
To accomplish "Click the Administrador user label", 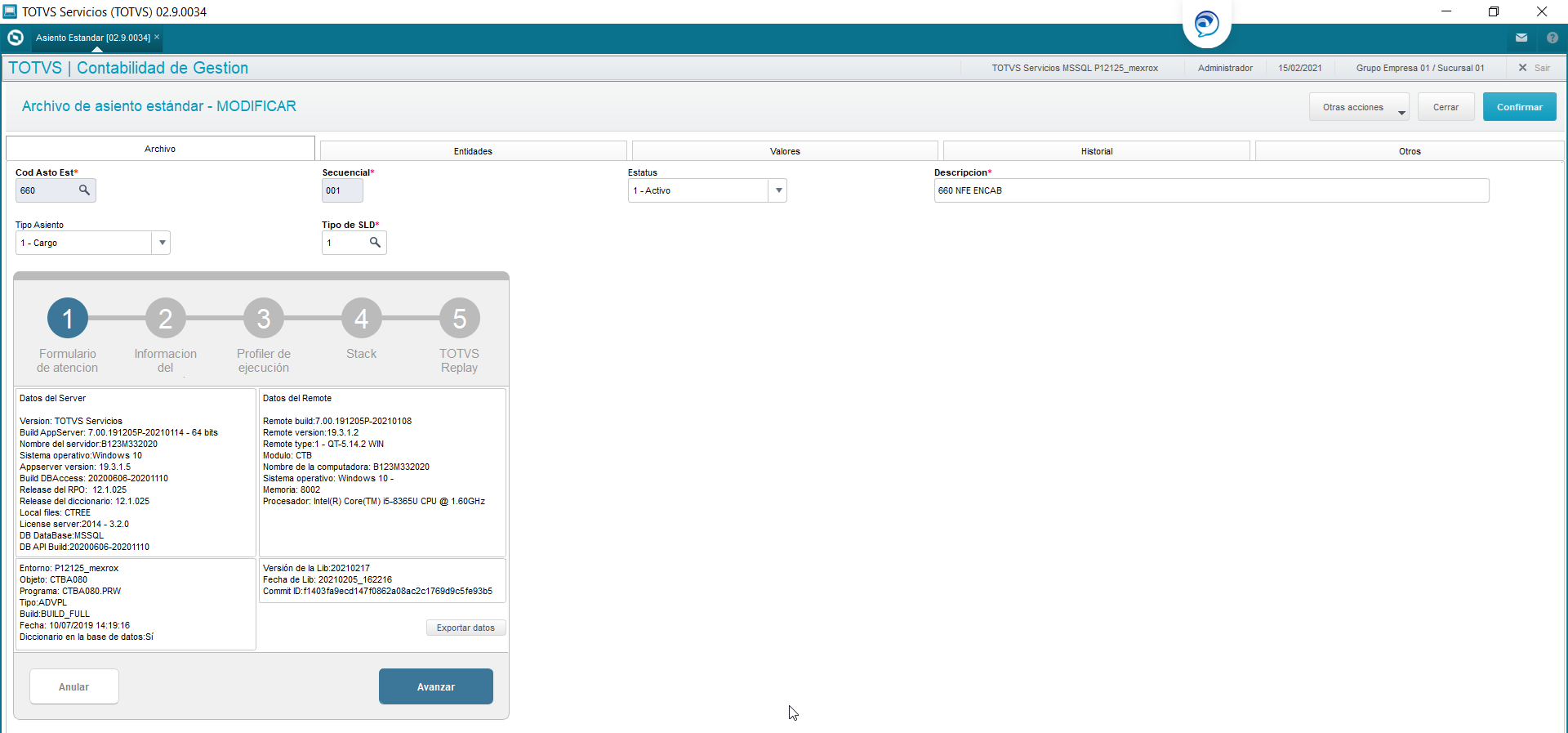I will tap(1225, 68).
